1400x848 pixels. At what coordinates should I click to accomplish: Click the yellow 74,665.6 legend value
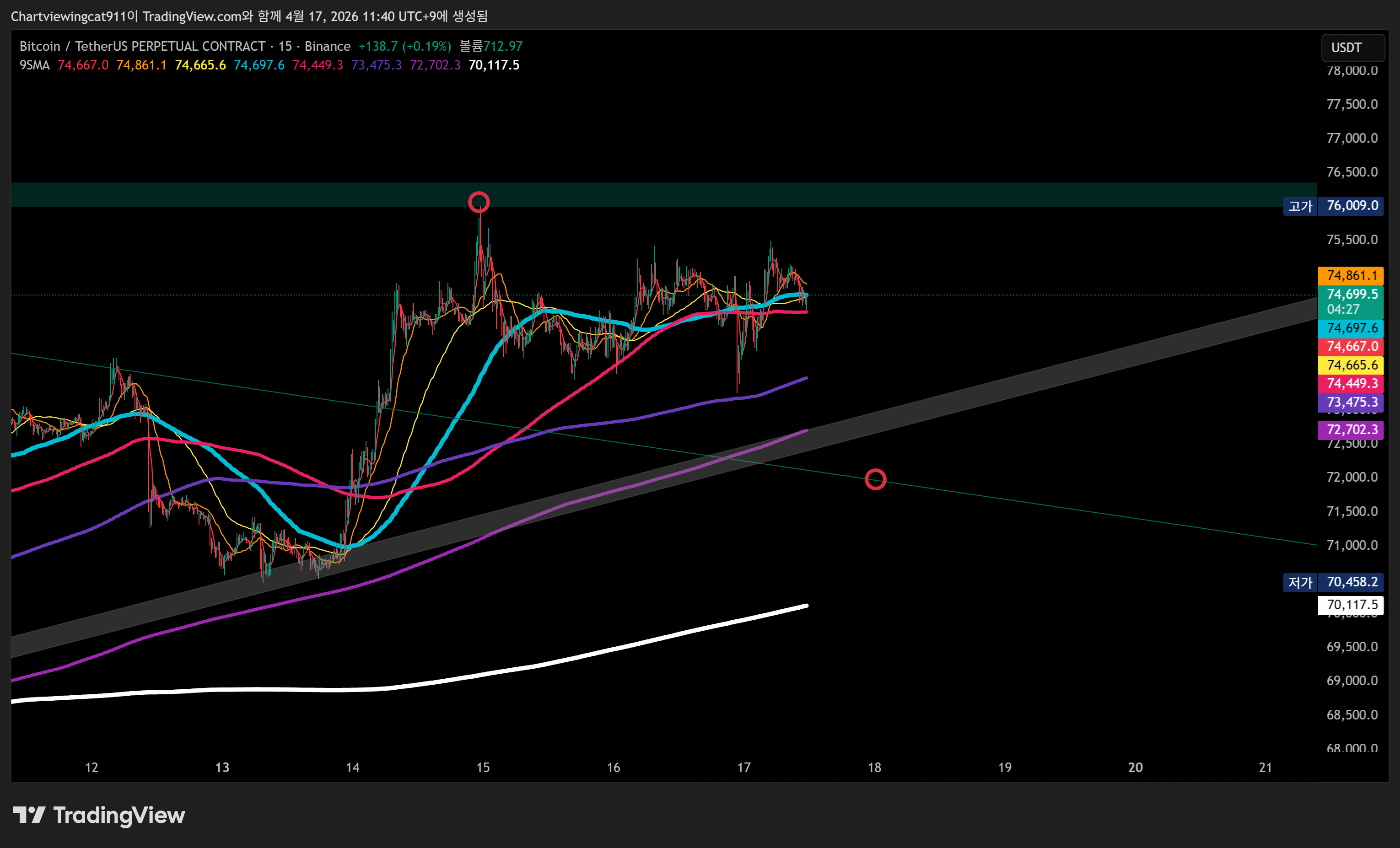pyautogui.click(x=200, y=65)
